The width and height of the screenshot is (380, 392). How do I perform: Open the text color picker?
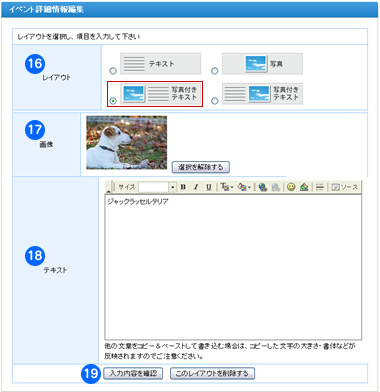[x=226, y=187]
